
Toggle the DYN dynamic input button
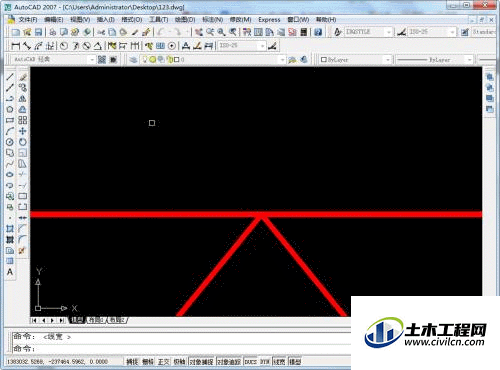click(265, 362)
